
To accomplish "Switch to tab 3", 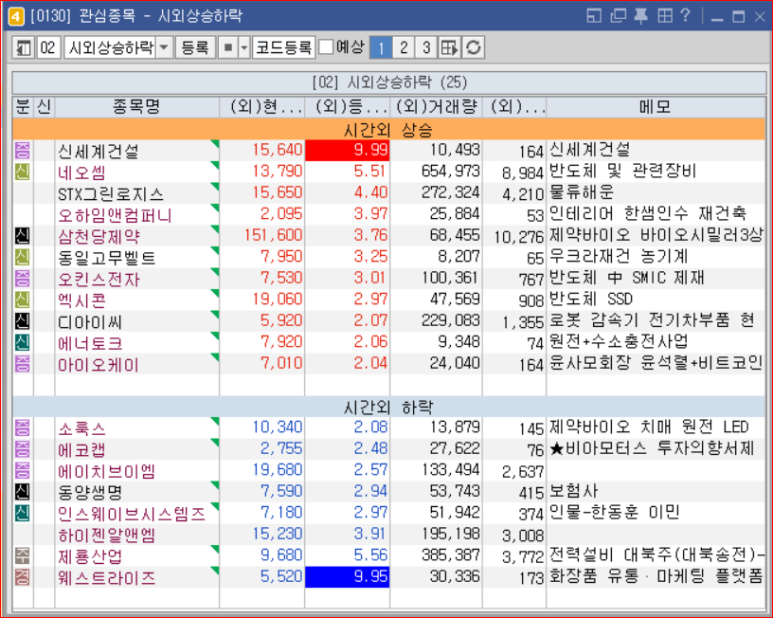I will [x=426, y=48].
